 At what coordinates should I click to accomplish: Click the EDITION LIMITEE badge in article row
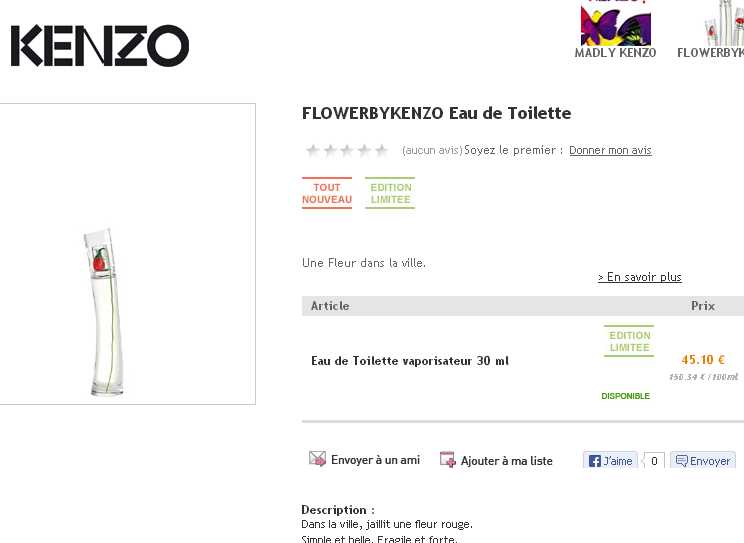click(x=629, y=341)
